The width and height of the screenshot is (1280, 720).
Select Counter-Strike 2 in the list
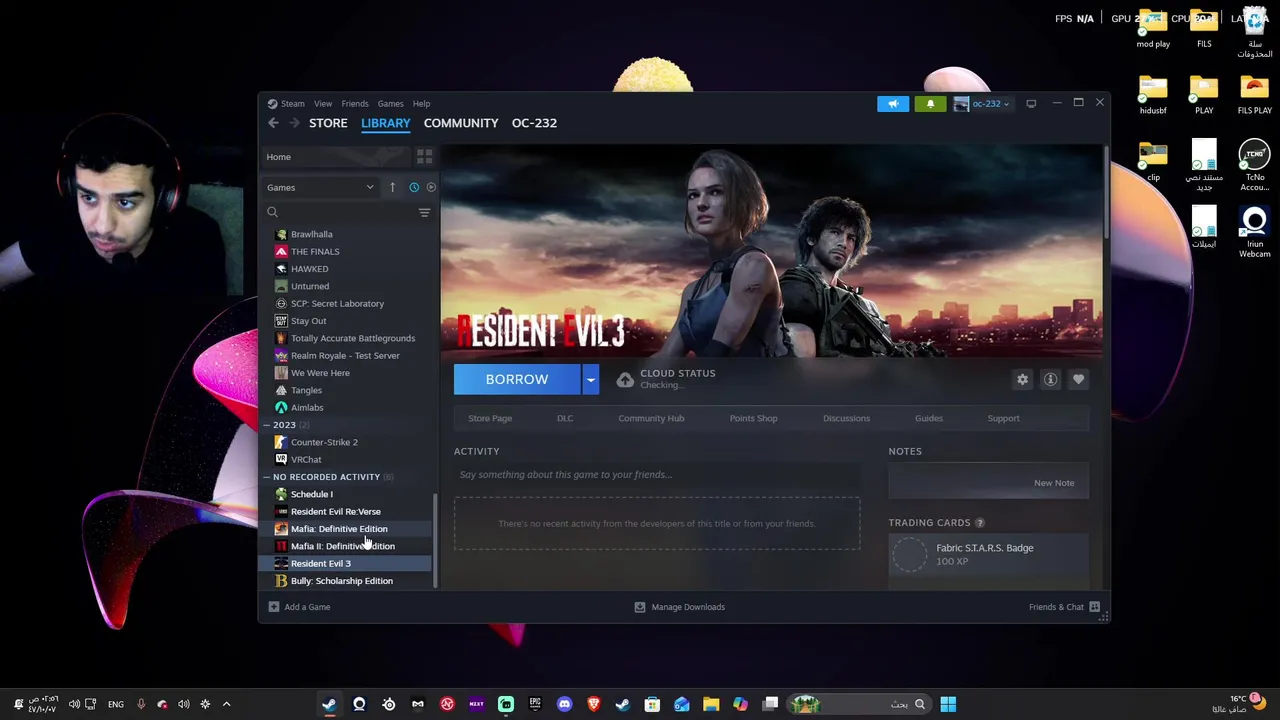coord(324,442)
